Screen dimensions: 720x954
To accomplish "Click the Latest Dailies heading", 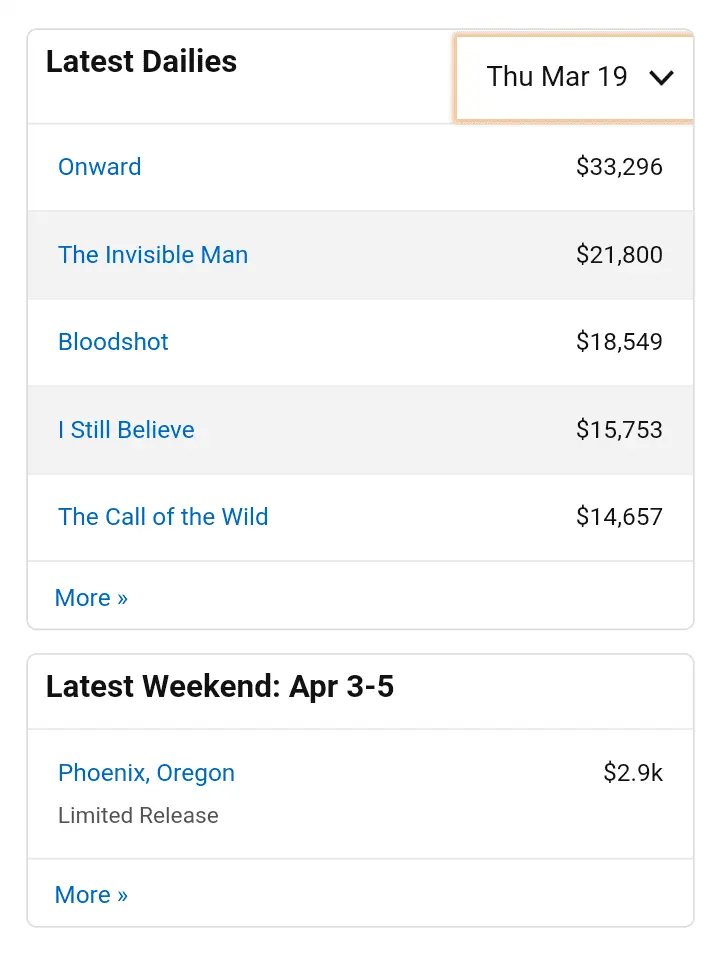I will pyautogui.click(x=141, y=62).
